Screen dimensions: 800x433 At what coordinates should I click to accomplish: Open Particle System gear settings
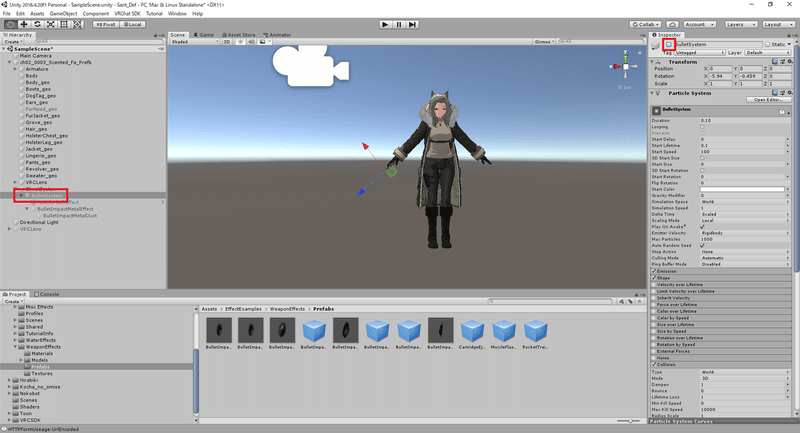(x=789, y=93)
